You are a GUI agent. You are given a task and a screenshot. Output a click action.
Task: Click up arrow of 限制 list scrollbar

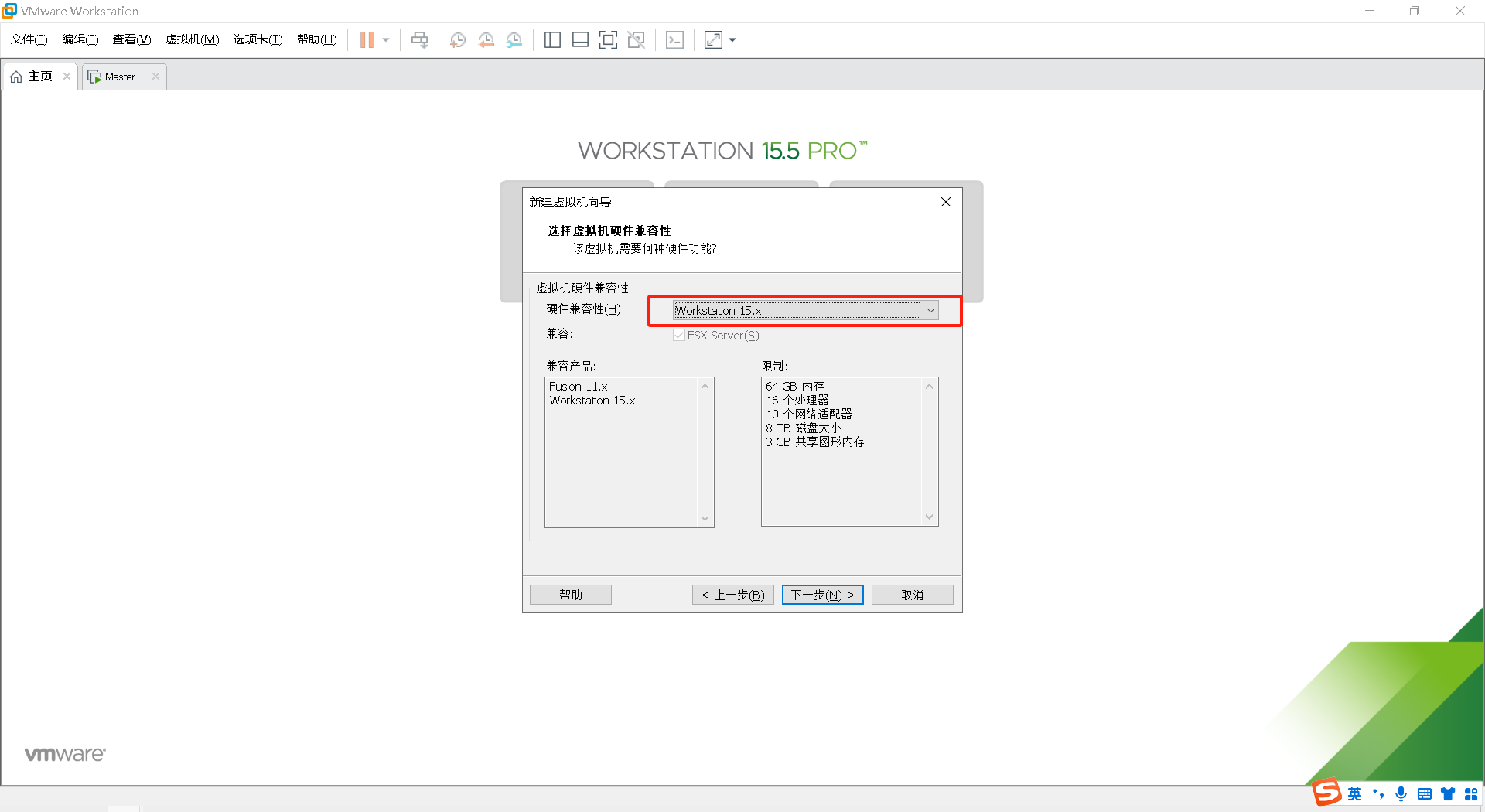[x=929, y=386]
